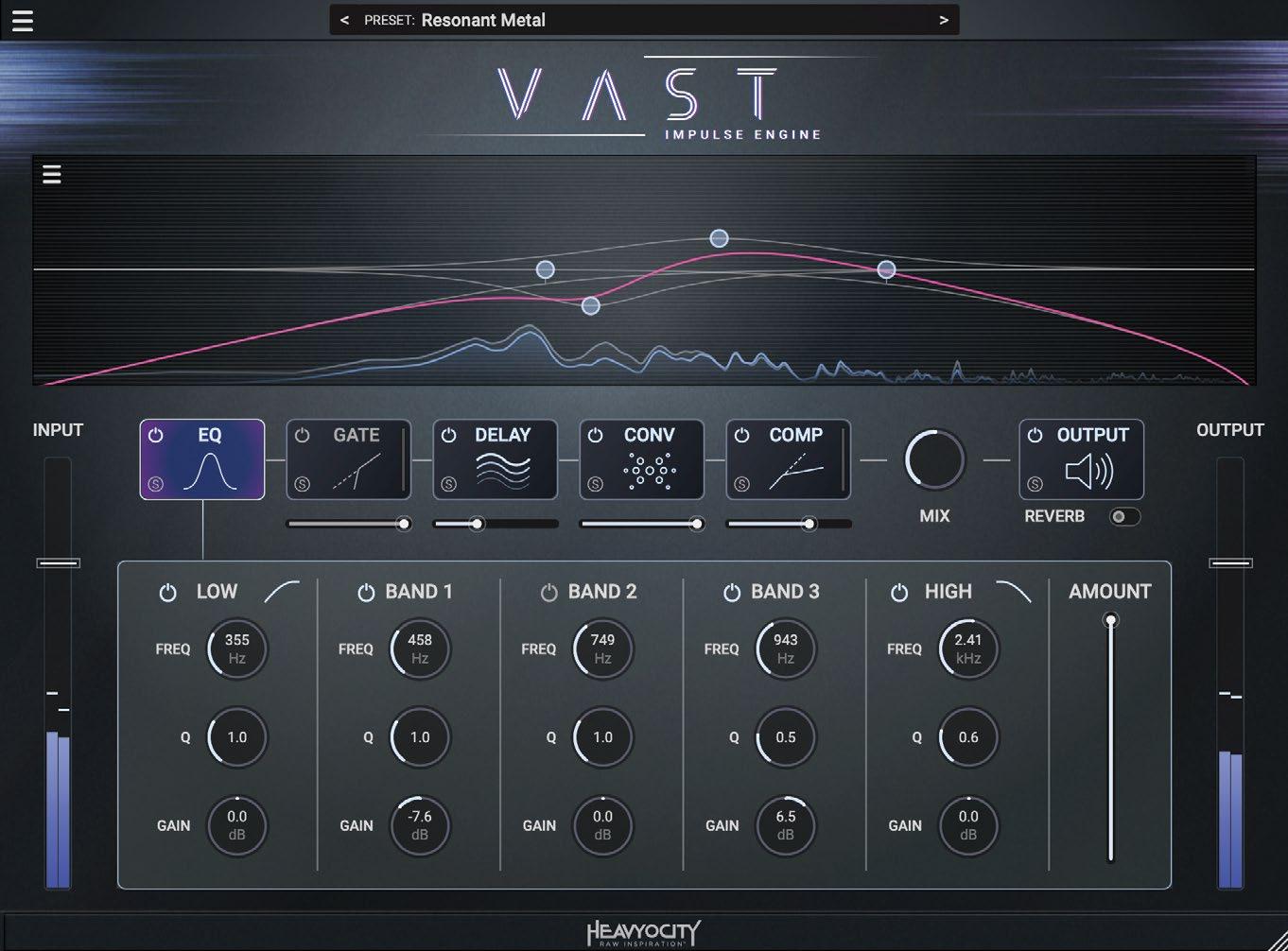Click the DELAY amount slider handle
The width and height of the screenshot is (1288, 951).
(x=477, y=524)
